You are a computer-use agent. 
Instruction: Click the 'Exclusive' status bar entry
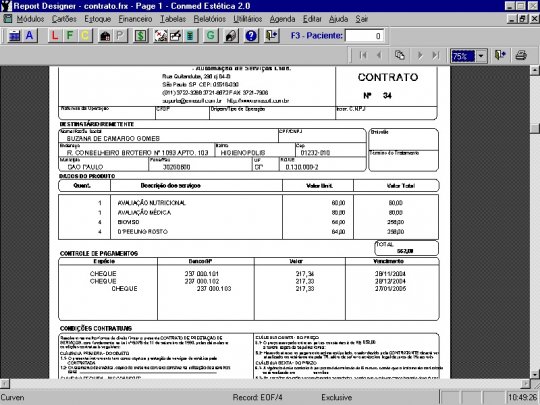(336, 397)
